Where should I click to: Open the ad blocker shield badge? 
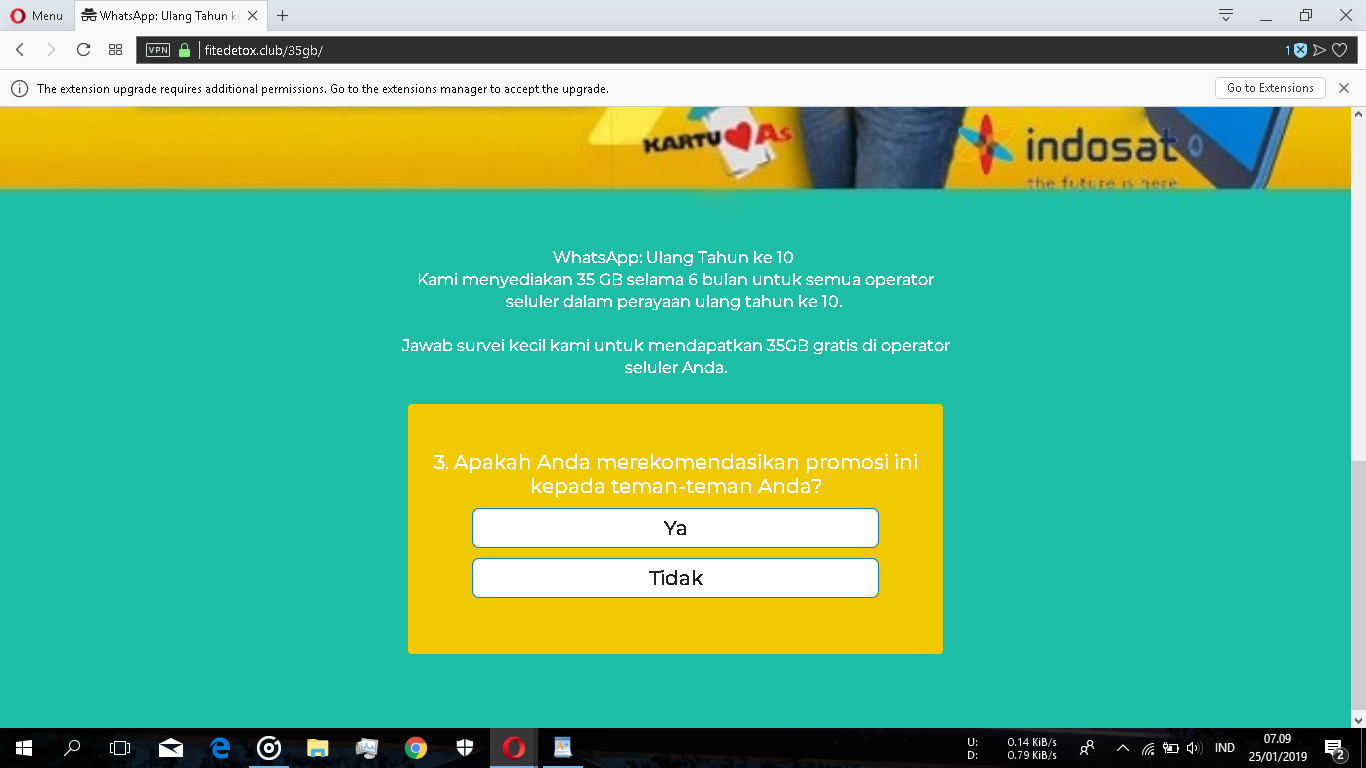(x=1299, y=50)
